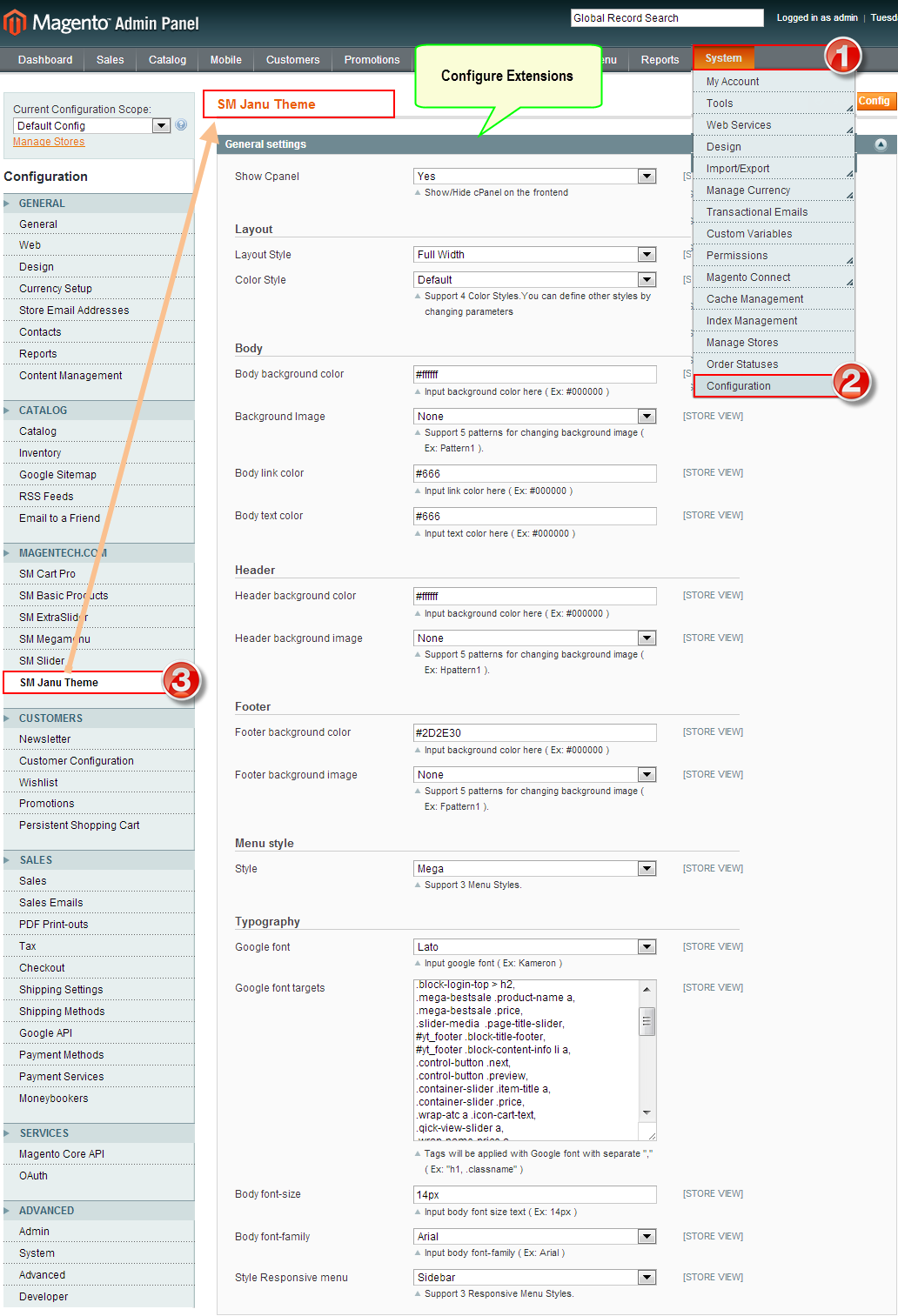Collapse the GENERAL sidebar section header
This screenshot has width=898, height=1316.
(x=98, y=204)
